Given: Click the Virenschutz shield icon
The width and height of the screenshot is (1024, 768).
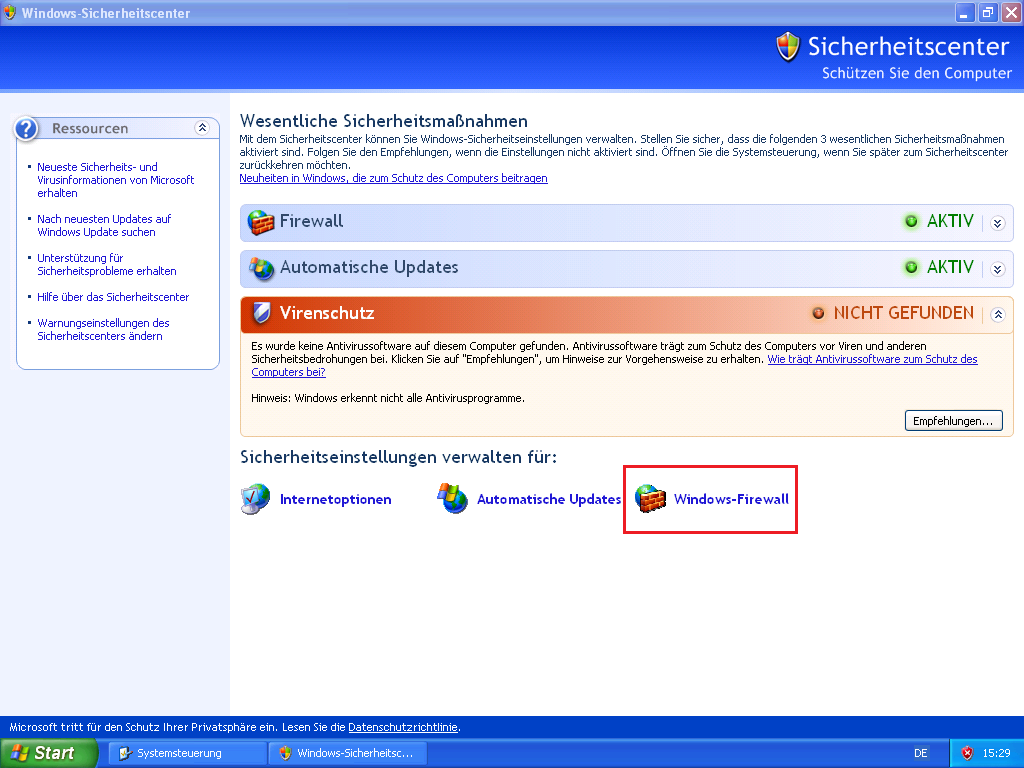Looking at the screenshot, I should [x=261, y=313].
